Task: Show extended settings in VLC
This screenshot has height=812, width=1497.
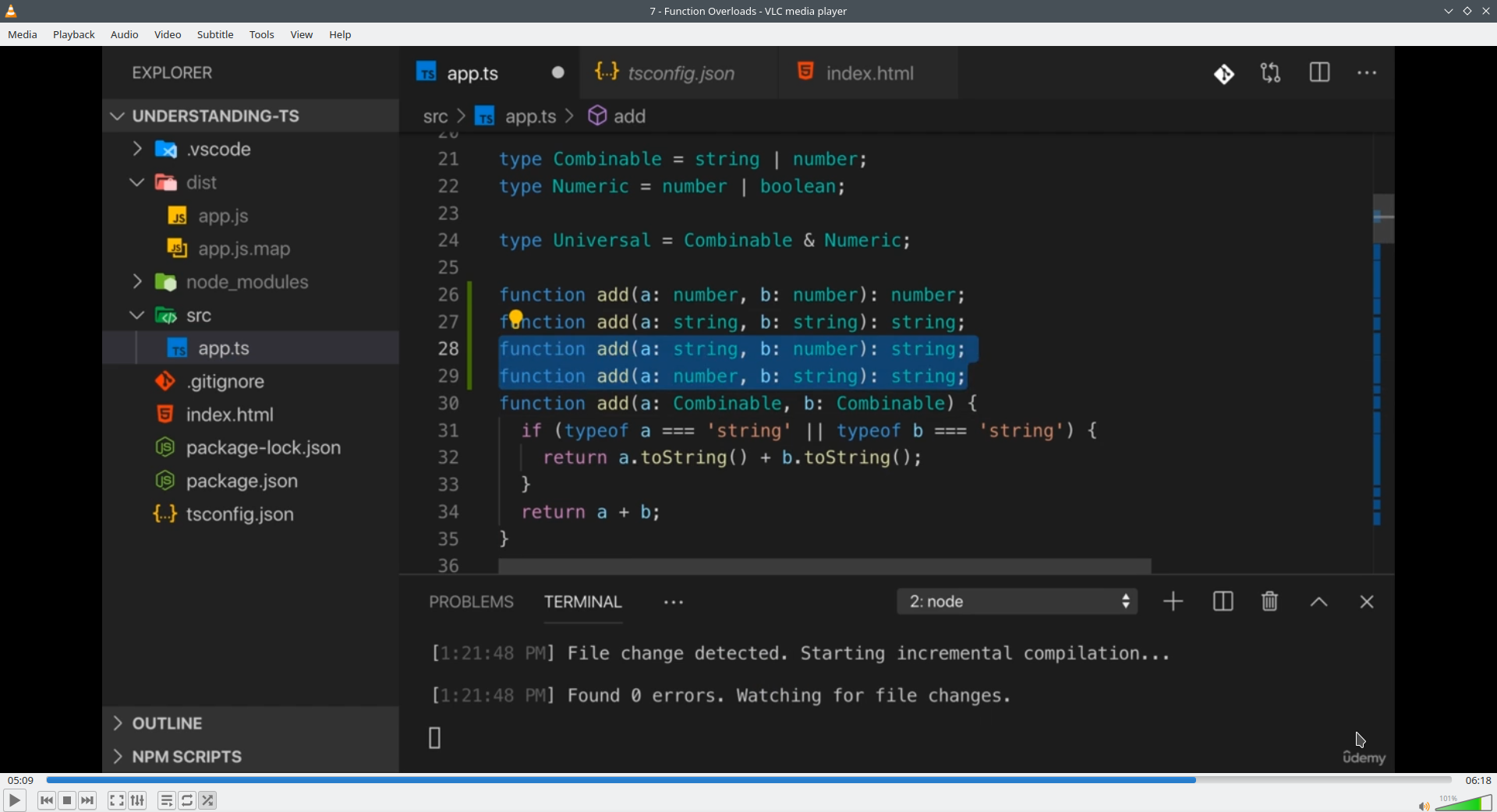Action: tap(138, 800)
